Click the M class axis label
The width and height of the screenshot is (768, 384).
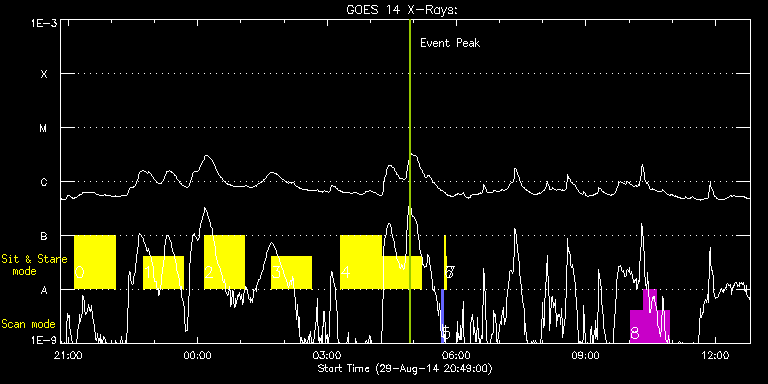tap(44, 128)
